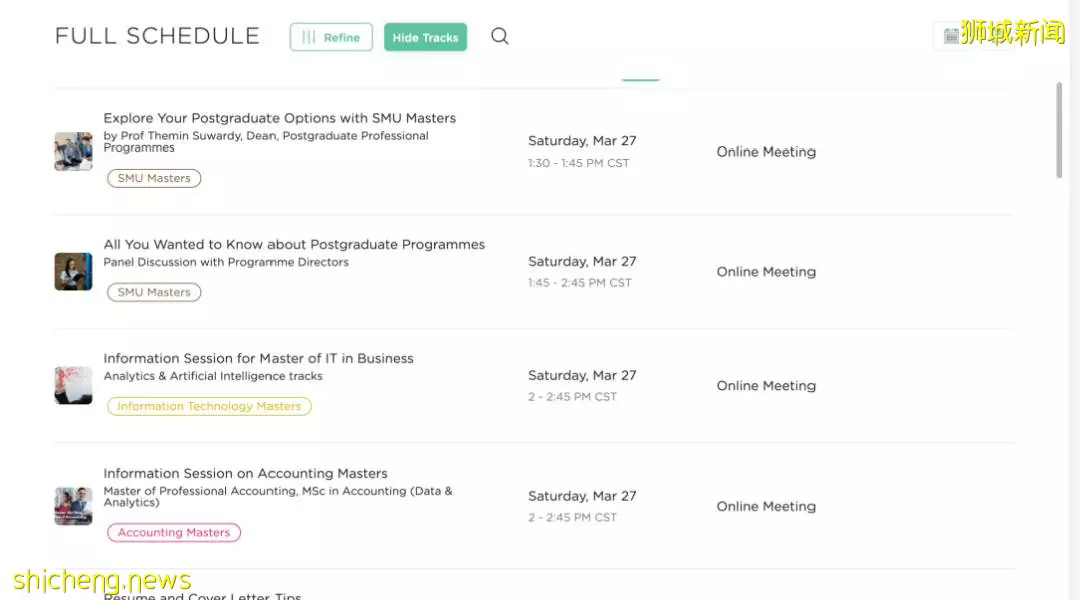Click 'Online Meeting' in the Explore Your Postgraduate Options row
1080x600 pixels.
766,152
